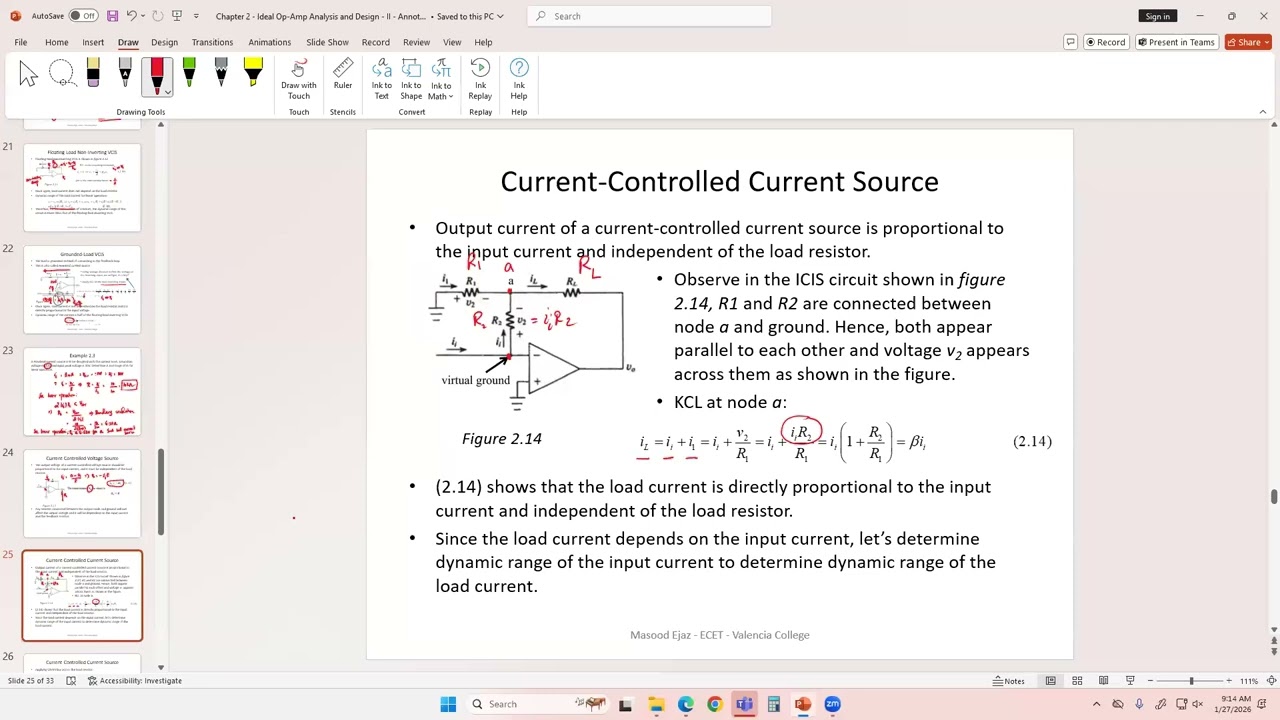Open the Transitions tab

click(x=212, y=42)
